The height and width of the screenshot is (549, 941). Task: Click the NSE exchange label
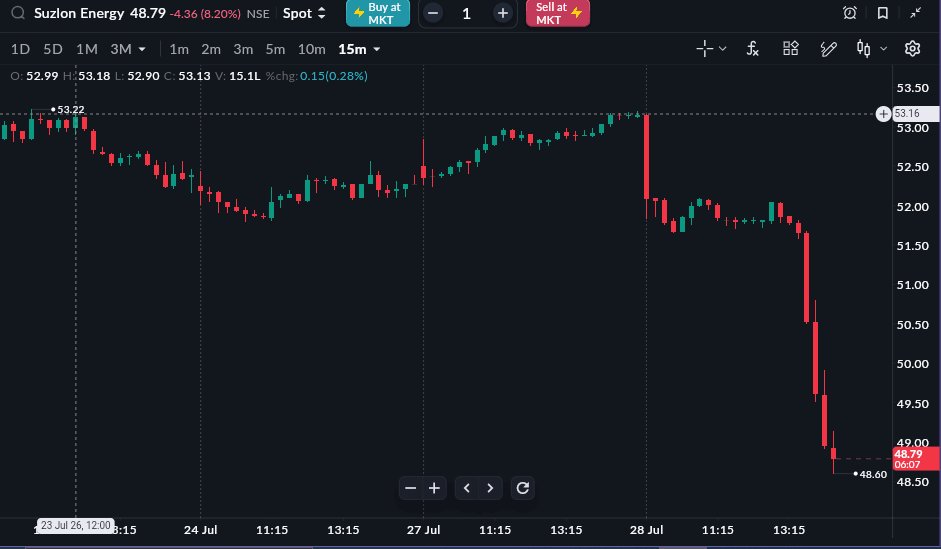click(x=258, y=14)
